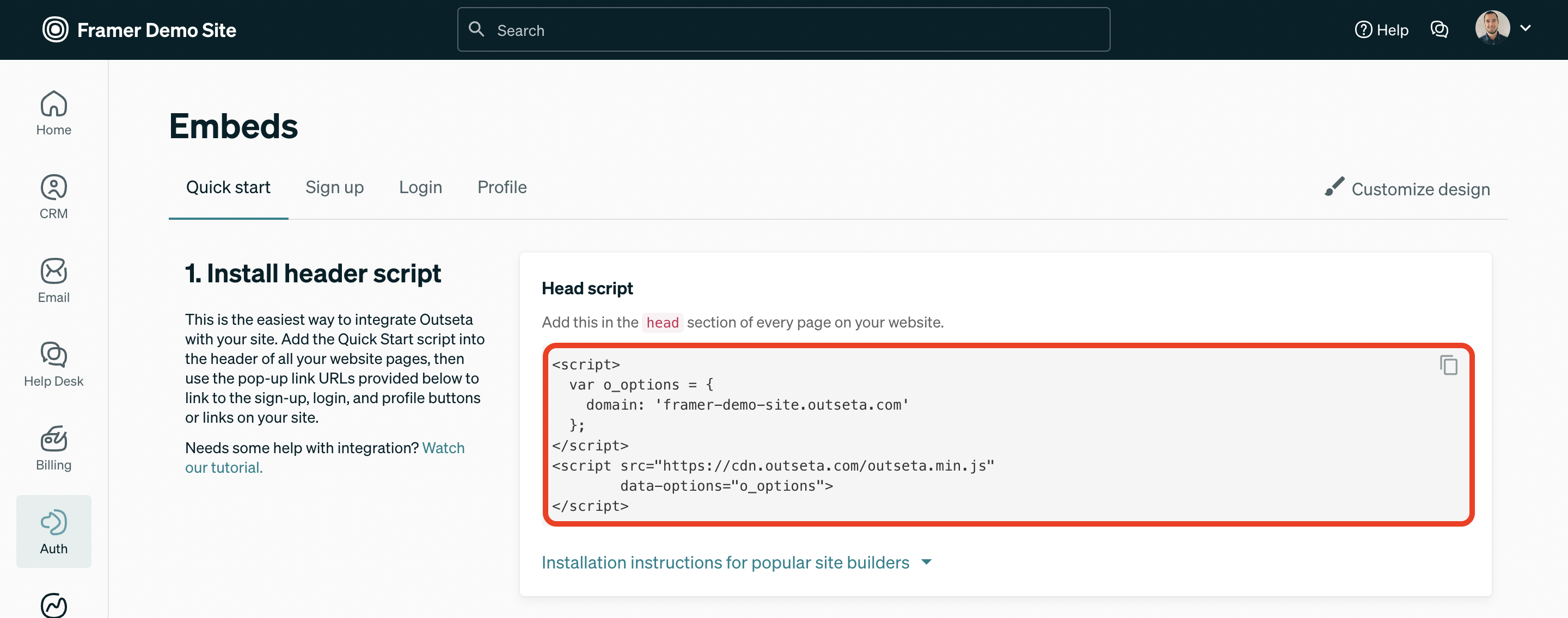Click the chat messages icon in header
The width and height of the screenshot is (1568, 618).
[1439, 29]
